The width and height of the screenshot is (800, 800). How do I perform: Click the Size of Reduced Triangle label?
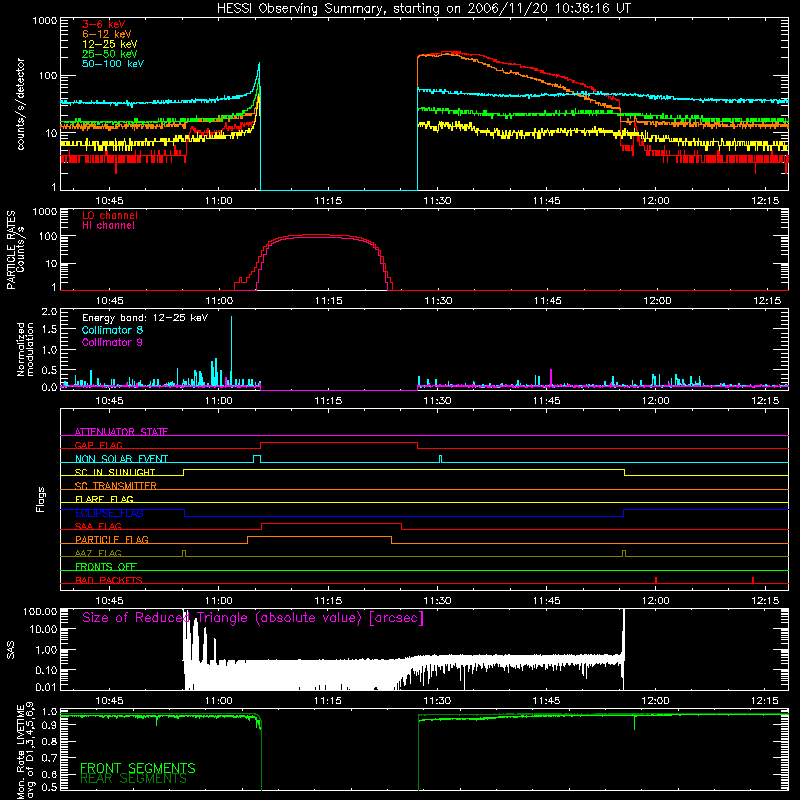pyautogui.click(x=253, y=618)
